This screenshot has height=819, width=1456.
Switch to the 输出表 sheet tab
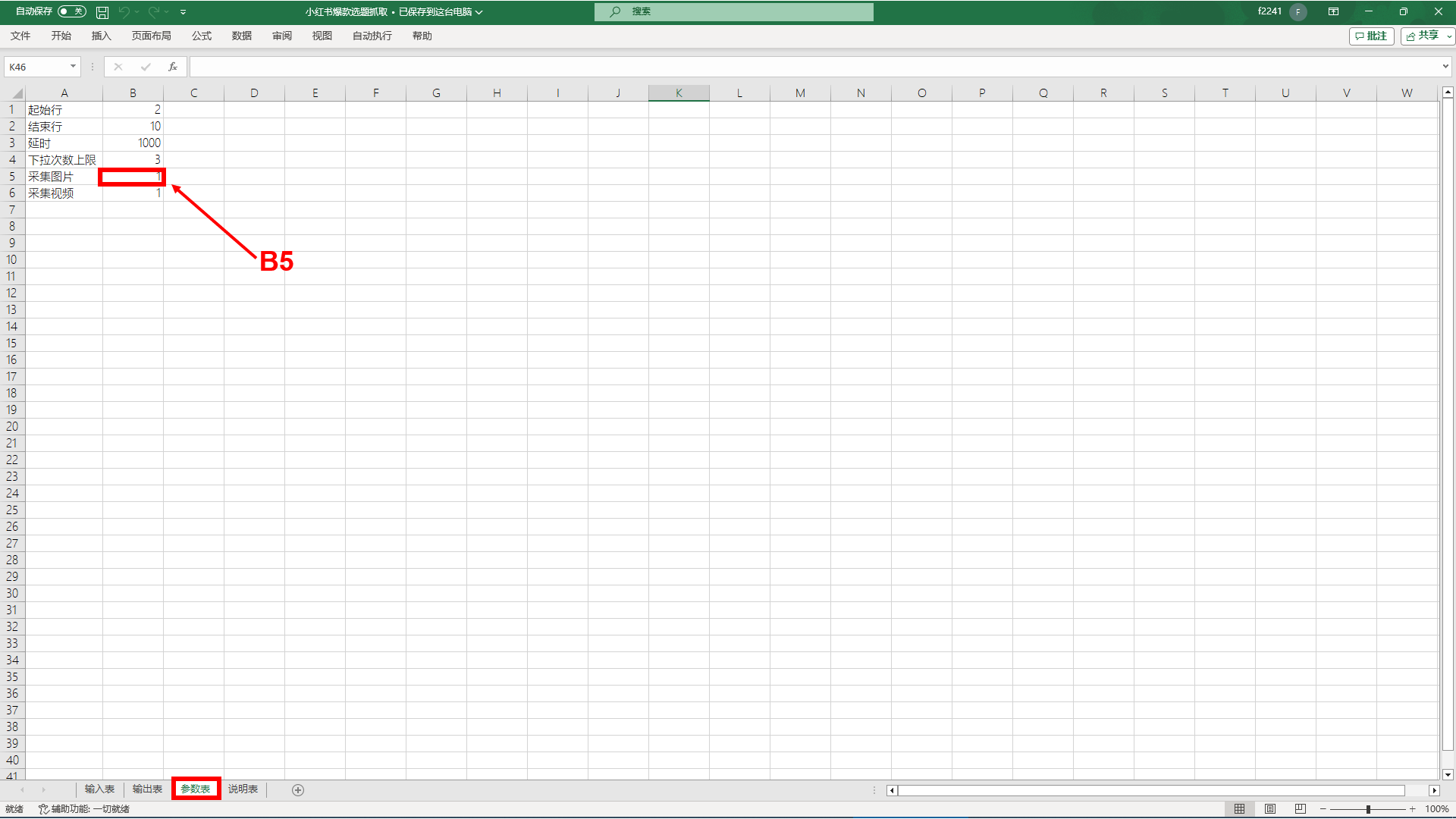(x=147, y=789)
